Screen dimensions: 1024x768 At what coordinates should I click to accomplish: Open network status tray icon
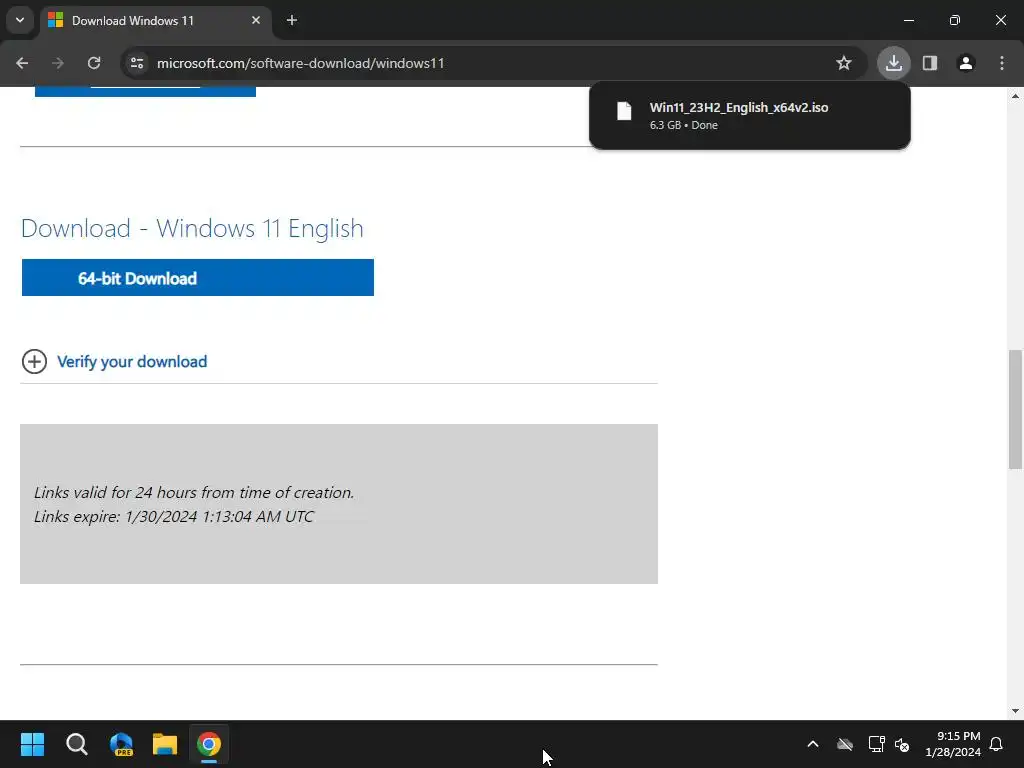[876, 744]
